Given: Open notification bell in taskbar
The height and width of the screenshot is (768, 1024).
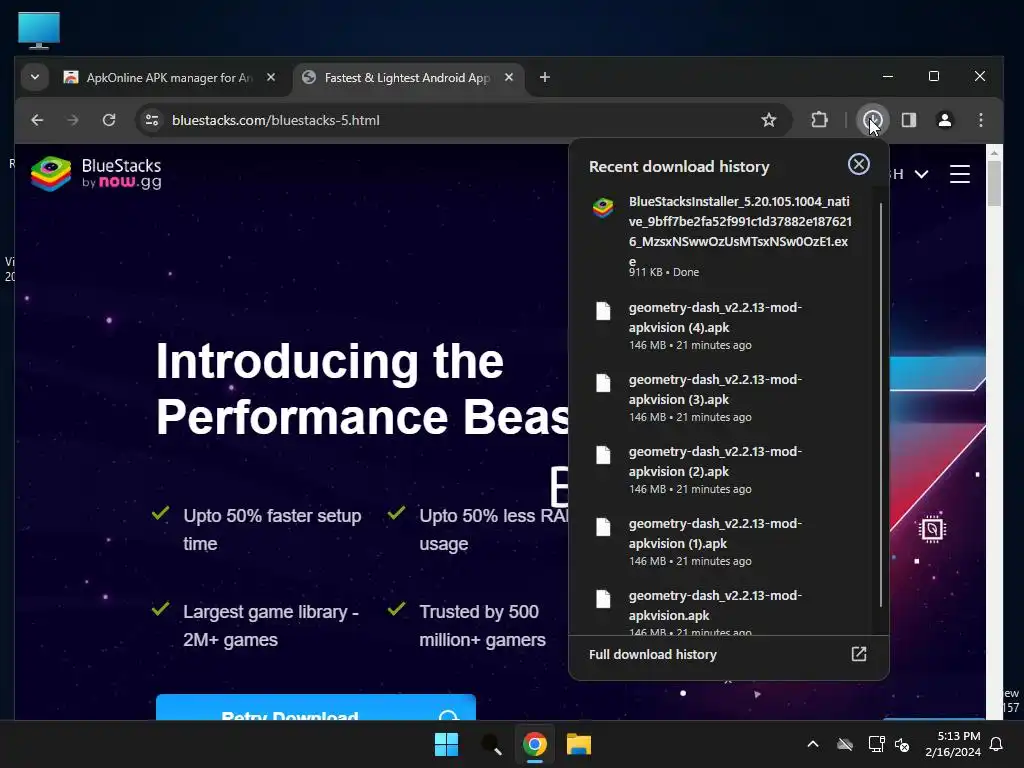Looking at the screenshot, I should coord(997,744).
